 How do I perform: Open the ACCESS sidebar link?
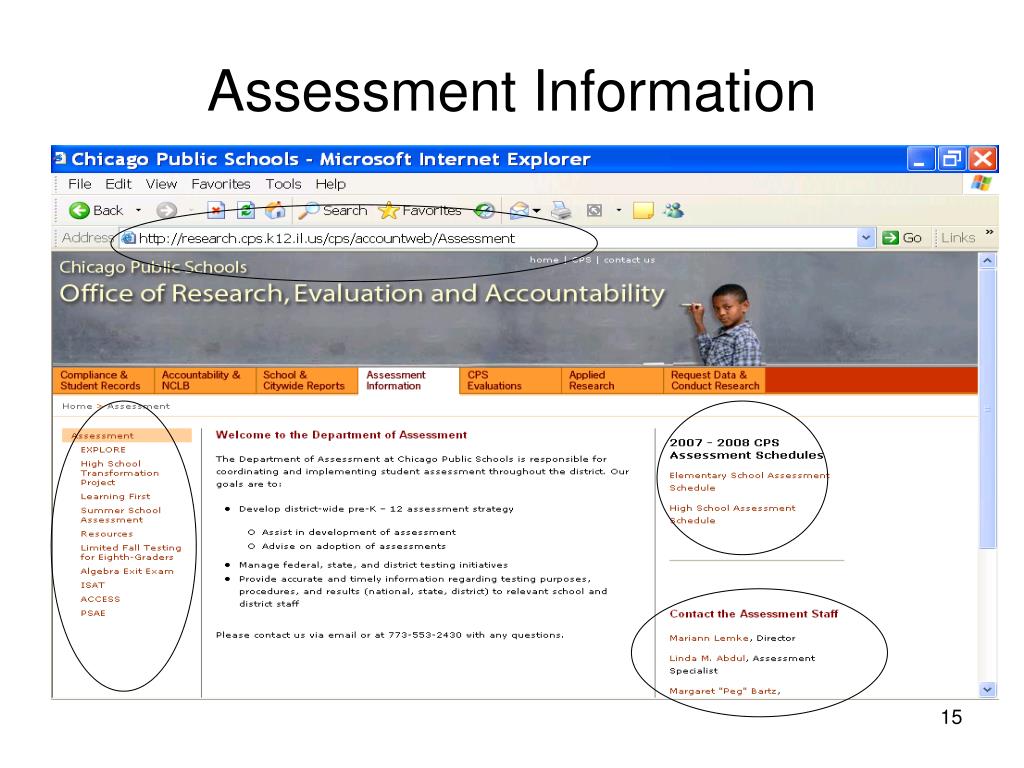tap(100, 599)
